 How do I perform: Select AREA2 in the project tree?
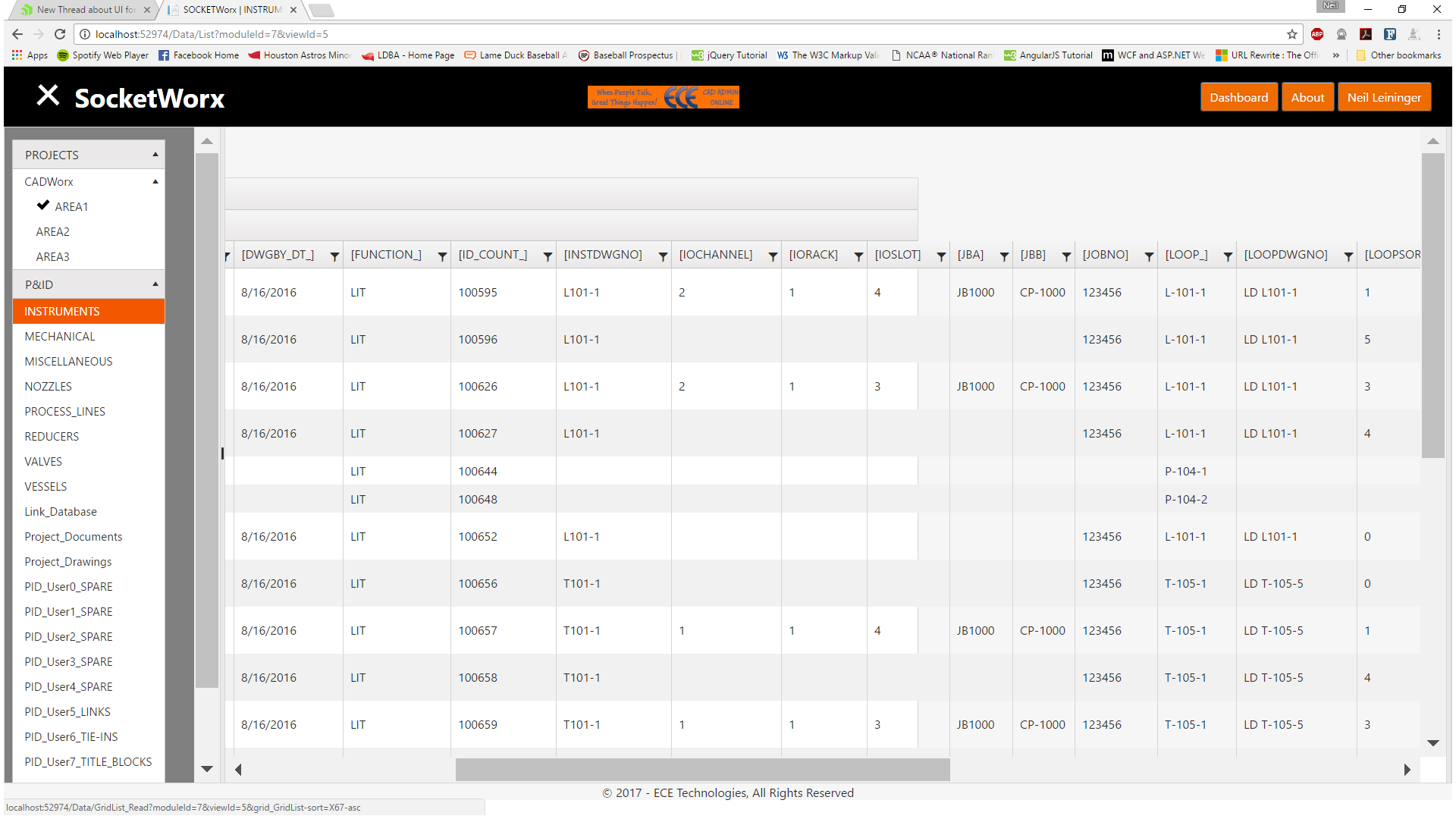pos(52,231)
